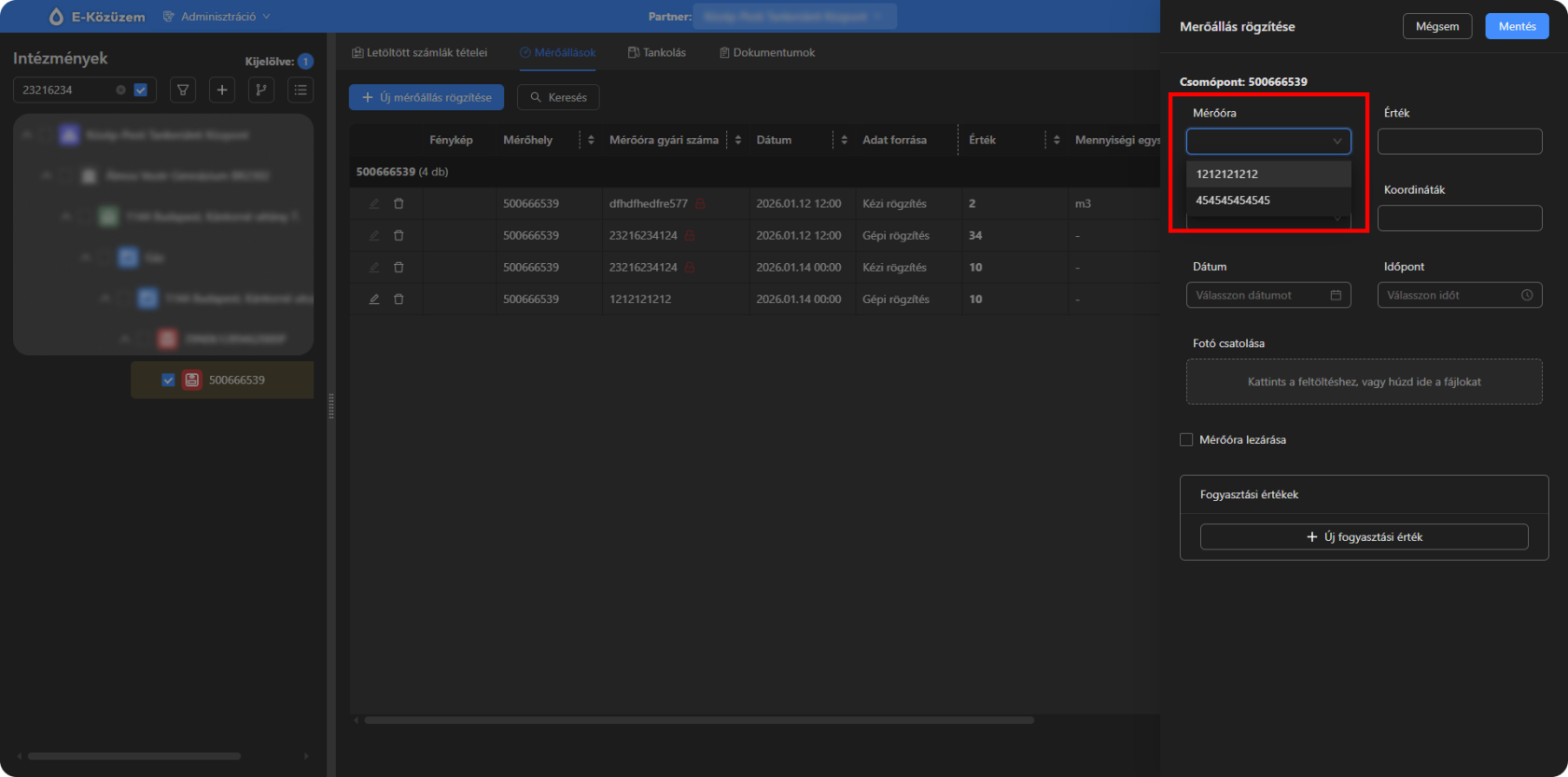Click the Érték input field

pyautogui.click(x=1460, y=142)
